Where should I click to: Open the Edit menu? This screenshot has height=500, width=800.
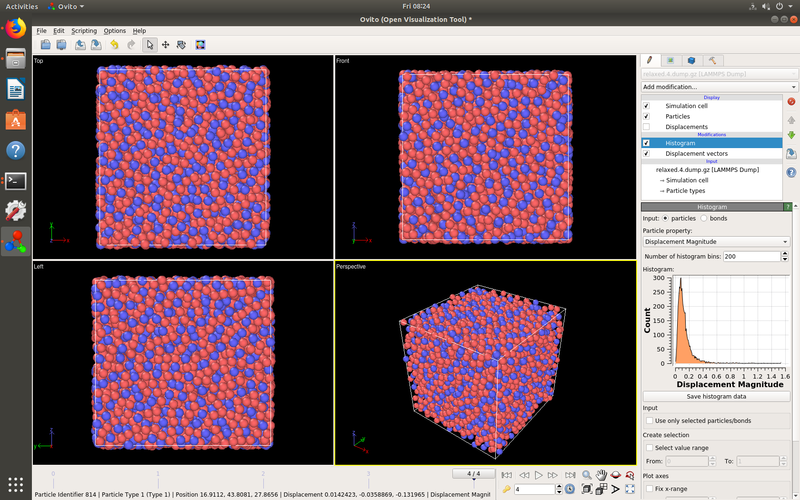point(59,31)
